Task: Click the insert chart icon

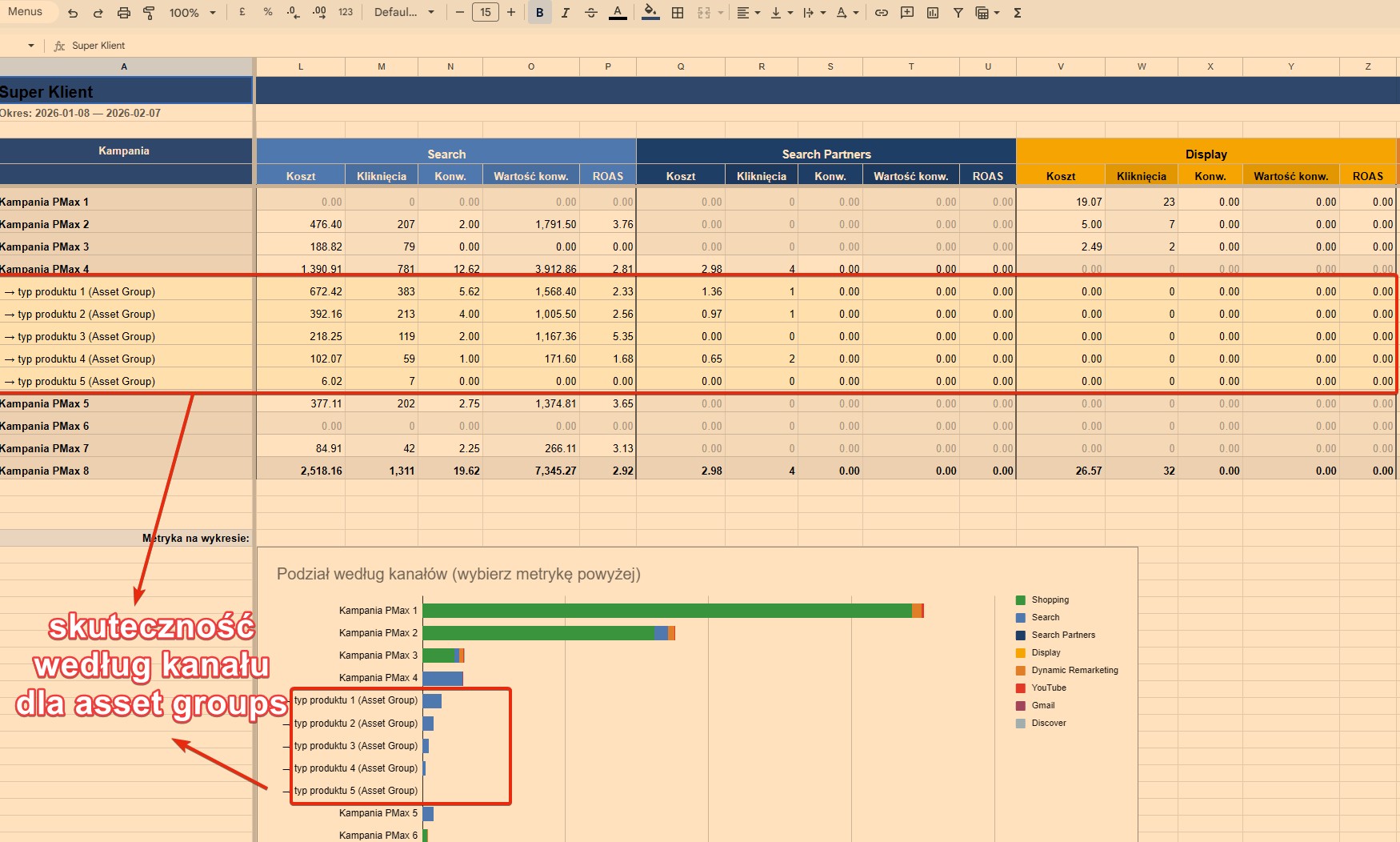Action: pyautogui.click(x=932, y=13)
